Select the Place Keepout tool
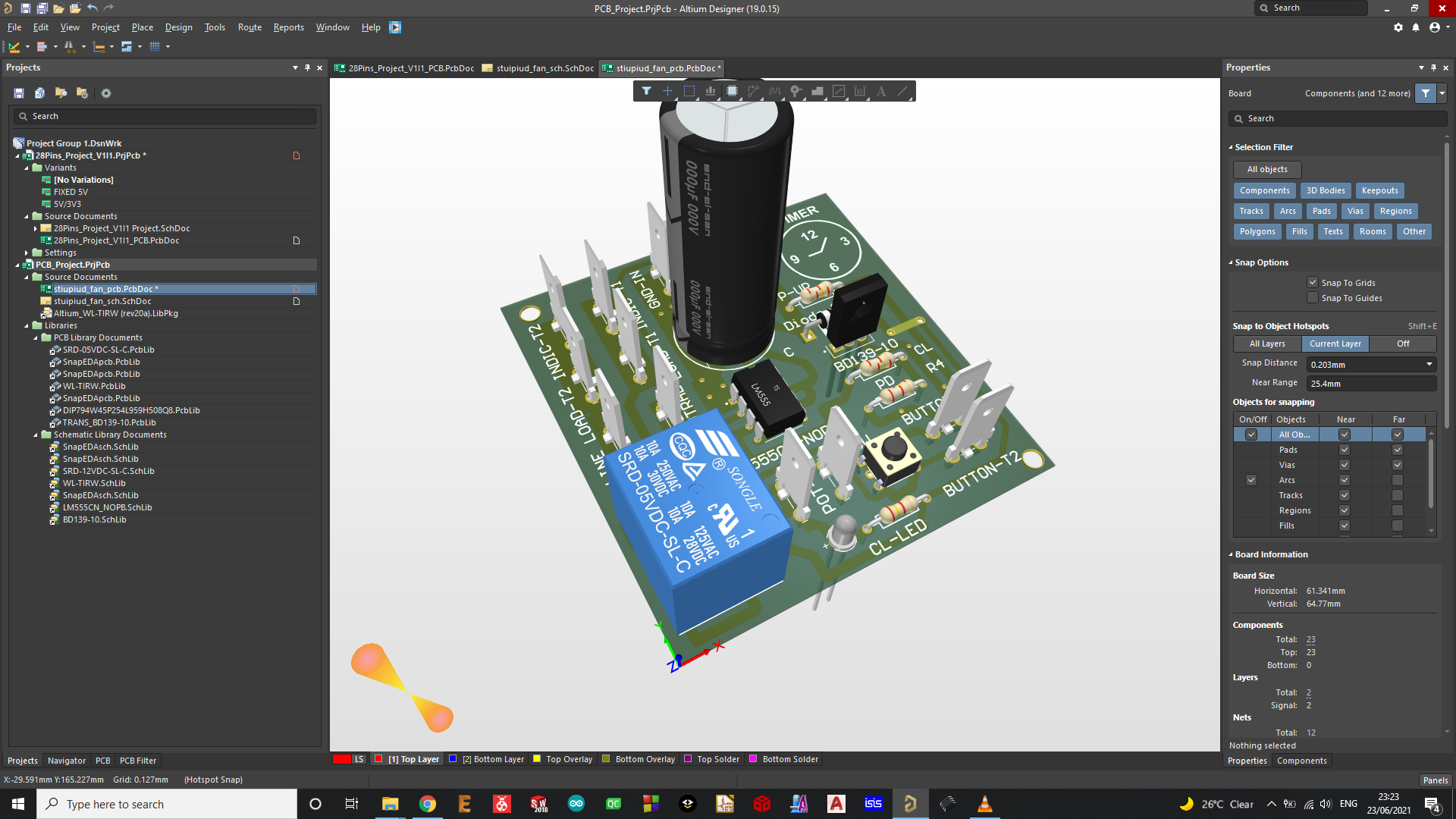 [839, 91]
